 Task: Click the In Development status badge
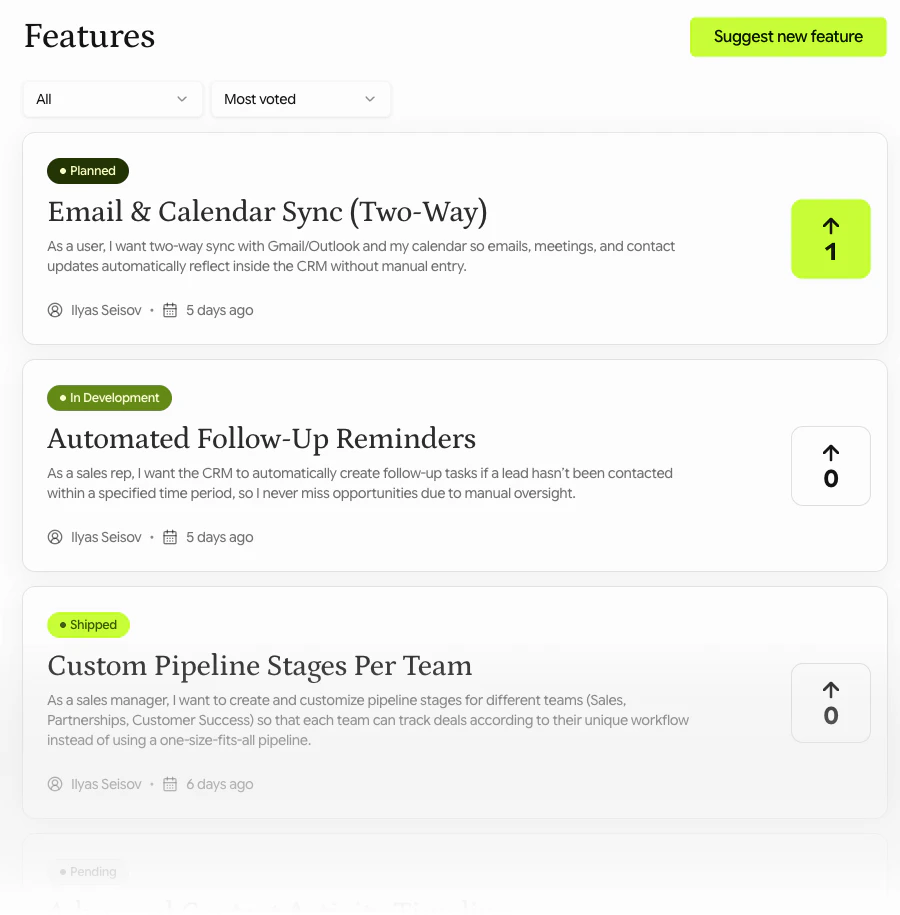(109, 397)
